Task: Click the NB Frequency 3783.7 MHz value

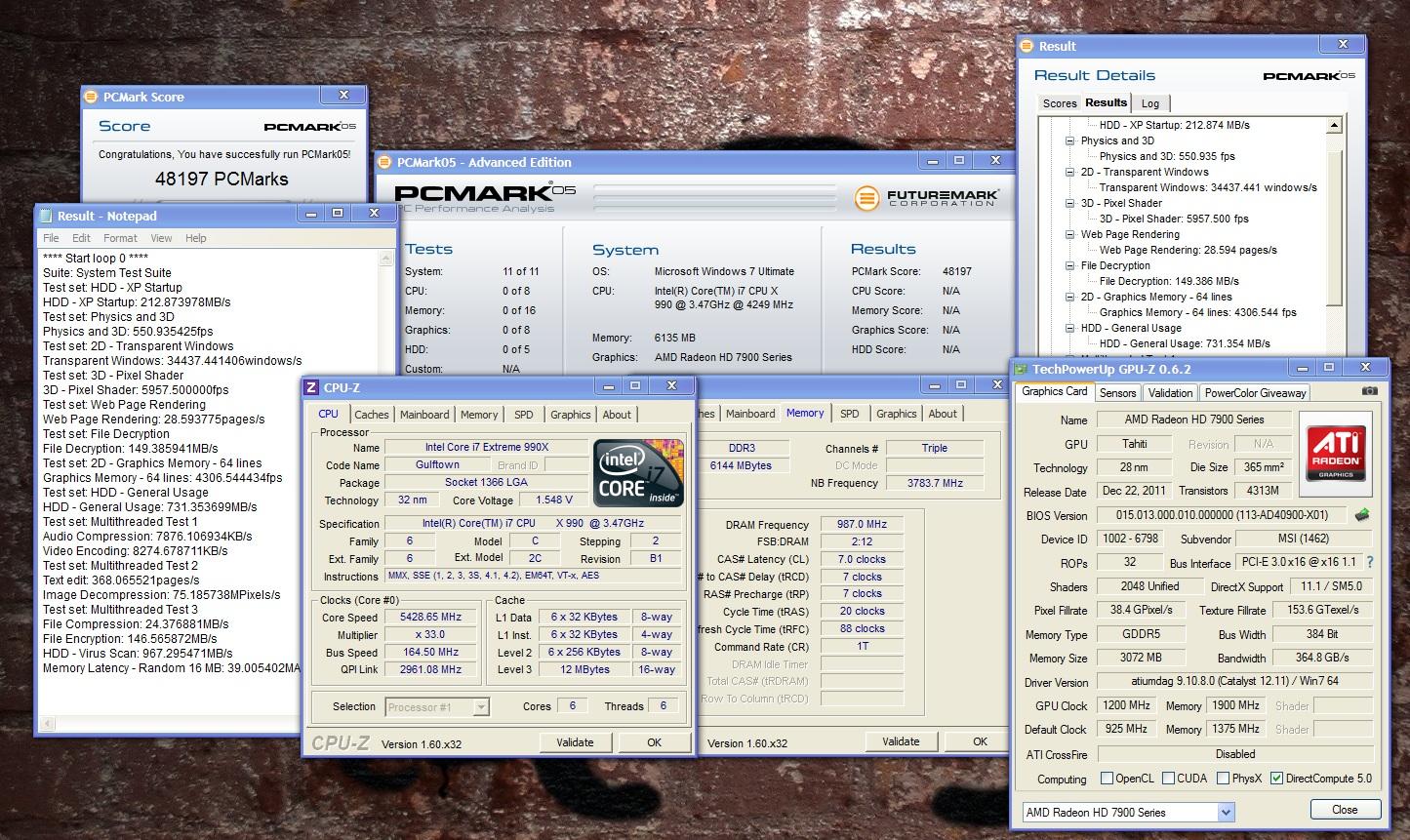Action: pyautogui.click(x=934, y=483)
